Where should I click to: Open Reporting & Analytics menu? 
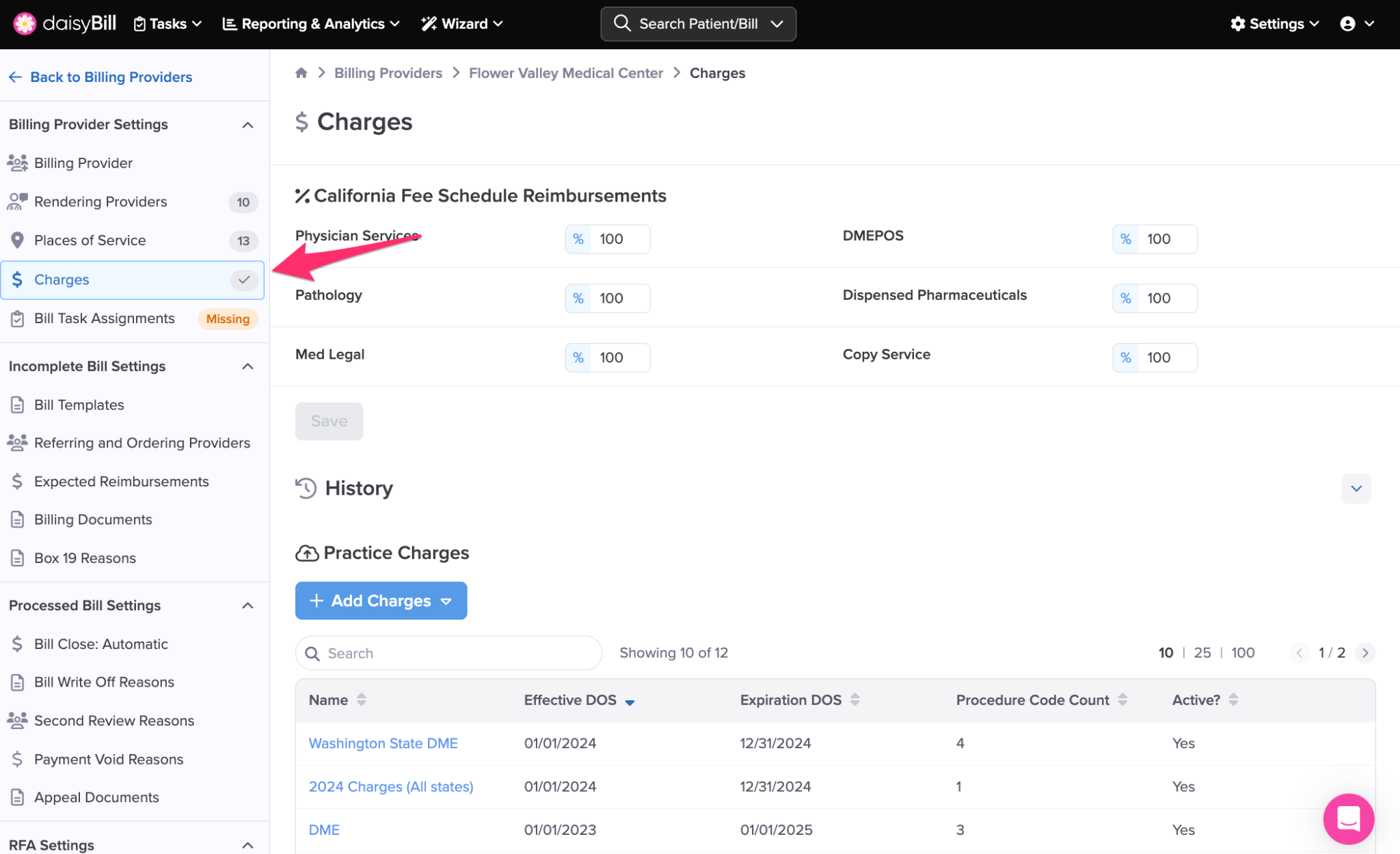coord(311,24)
